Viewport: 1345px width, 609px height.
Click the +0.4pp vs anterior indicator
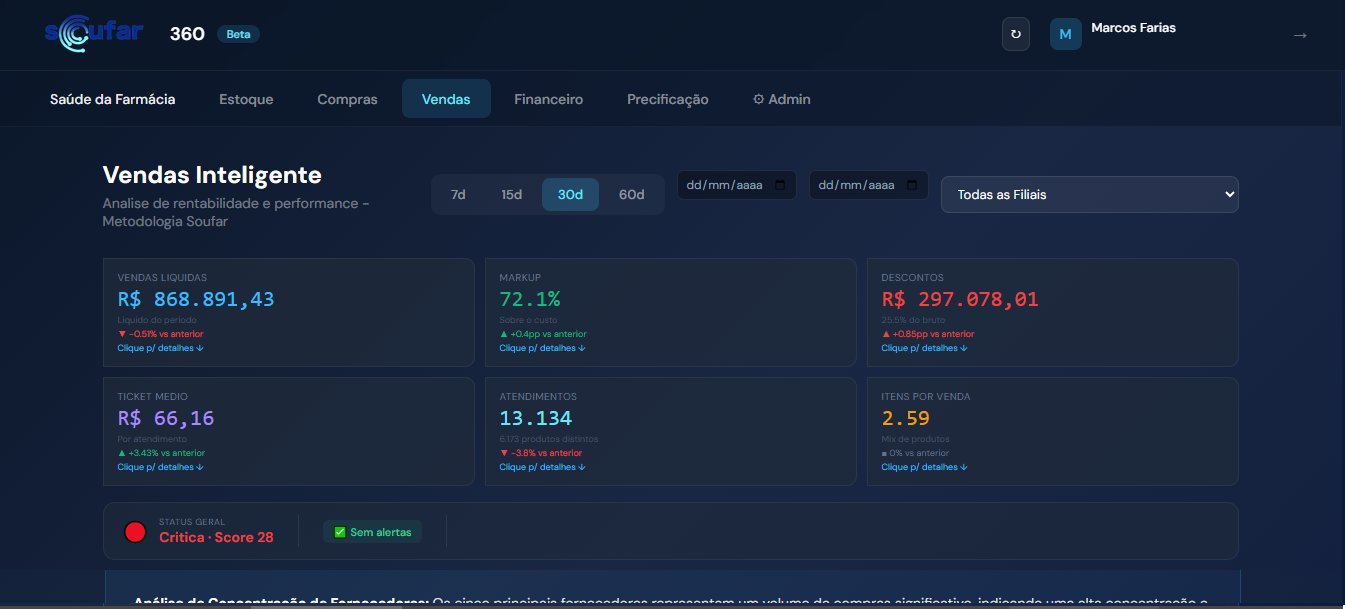pyautogui.click(x=543, y=334)
